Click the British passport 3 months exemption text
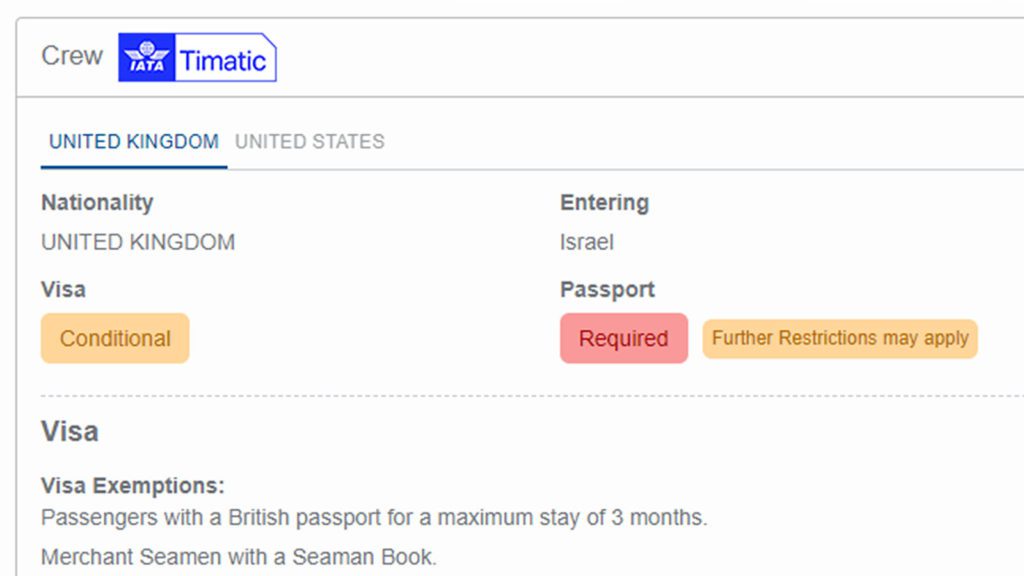 [374, 518]
